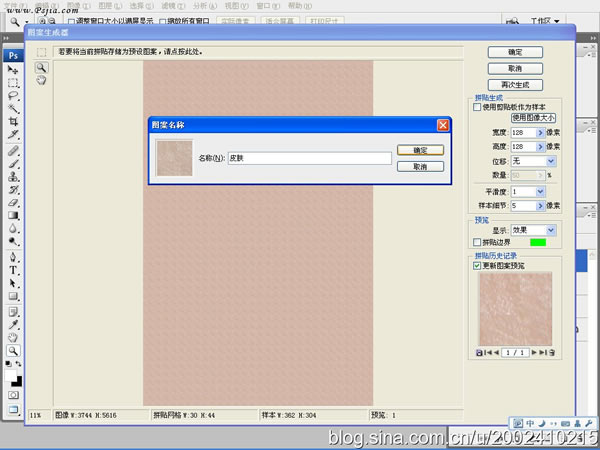Reset default foreground/background colors
Image resolution: width=600 pixels, height=450 pixels.
pyautogui.click(x=8, y=364)
